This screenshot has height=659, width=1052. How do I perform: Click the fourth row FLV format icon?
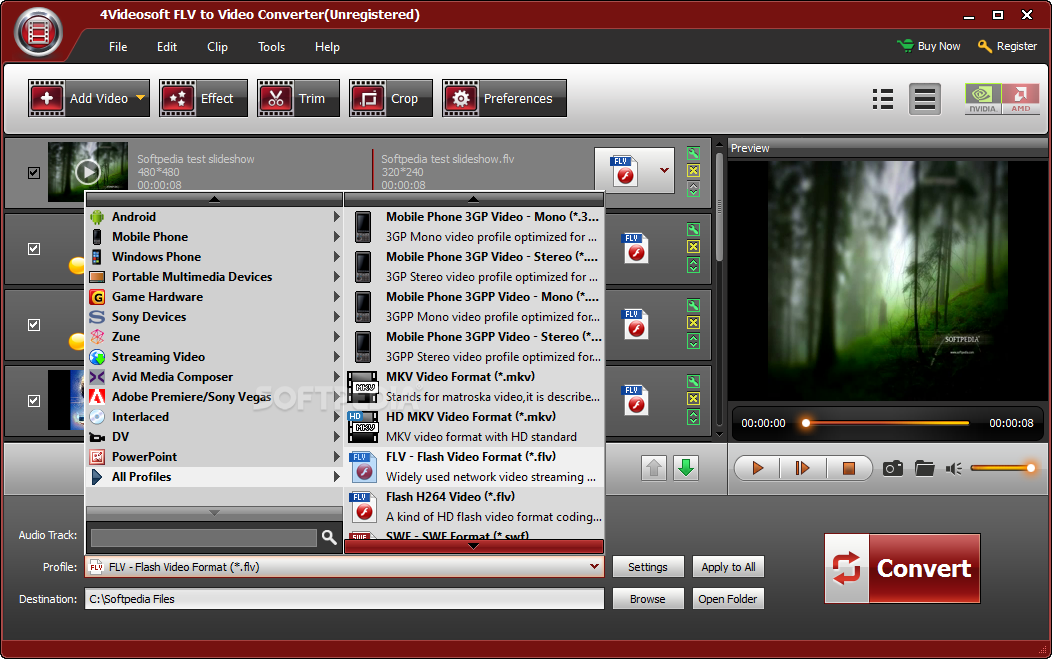coord(635,400)
